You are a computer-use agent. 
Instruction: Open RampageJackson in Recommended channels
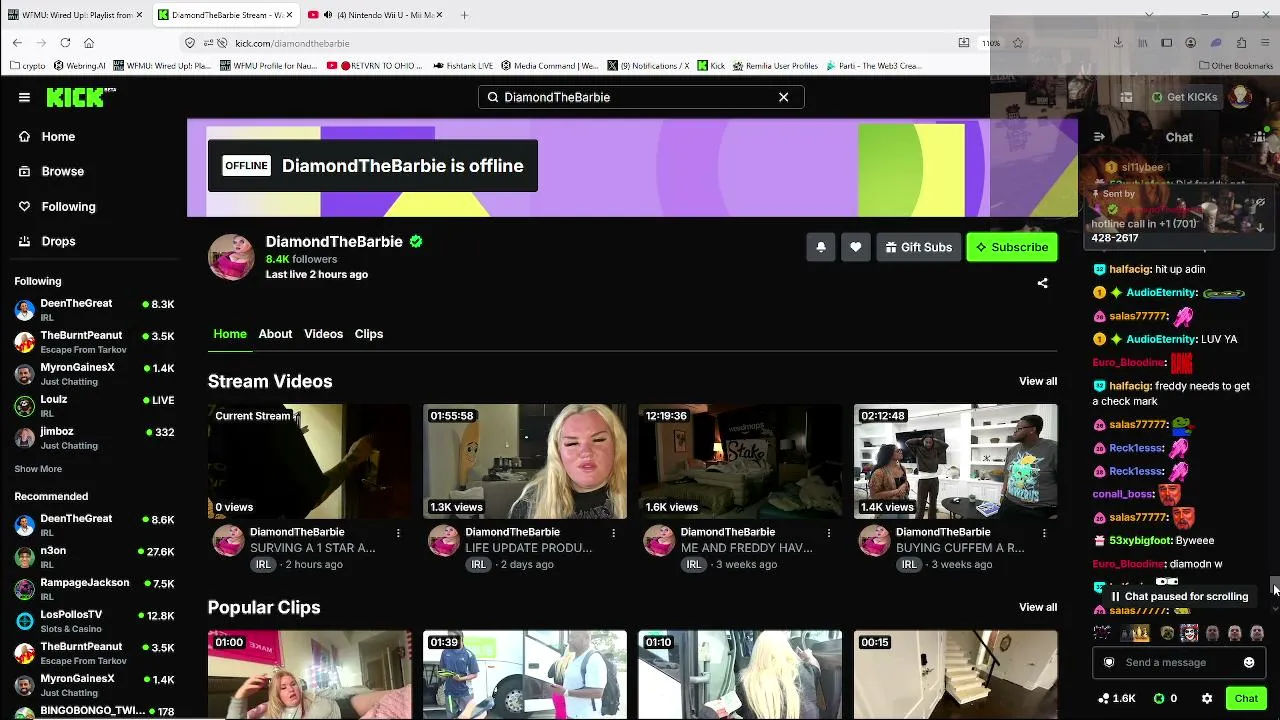[x=94, y=589]
